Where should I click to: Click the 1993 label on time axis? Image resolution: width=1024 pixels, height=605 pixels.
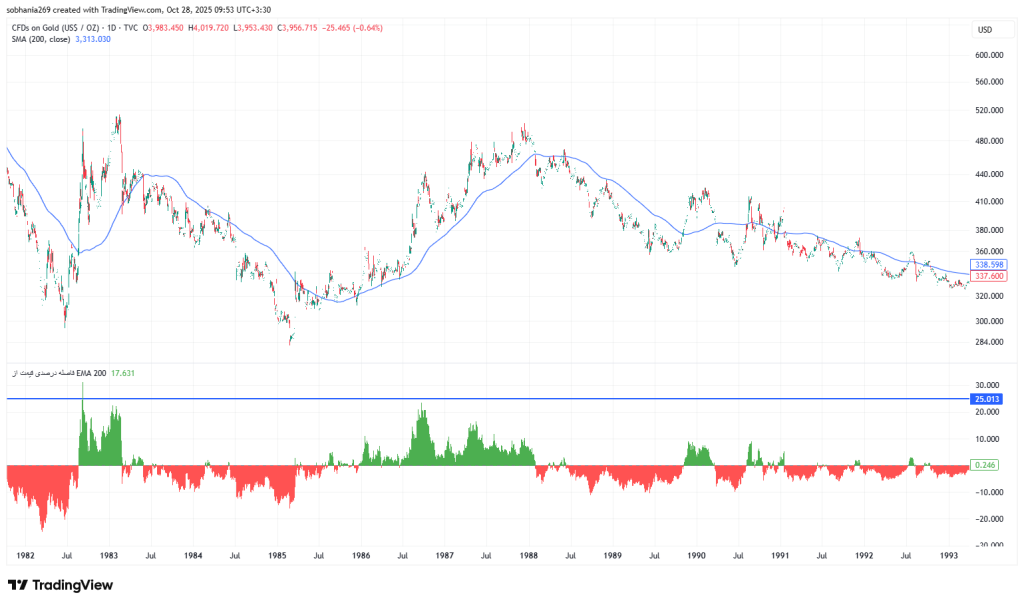pos(948,554)
